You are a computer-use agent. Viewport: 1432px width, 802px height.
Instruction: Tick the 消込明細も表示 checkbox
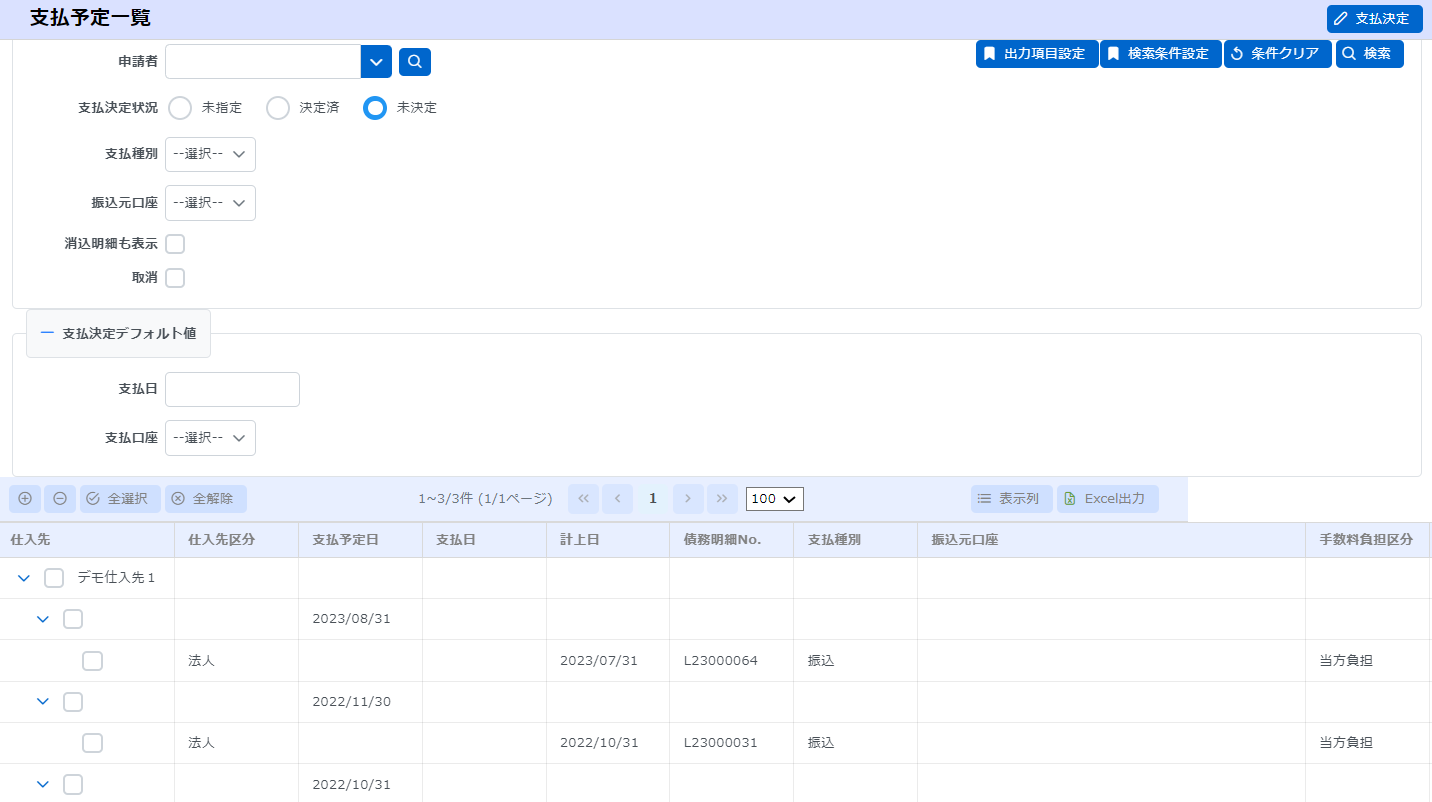pos(175,244)
